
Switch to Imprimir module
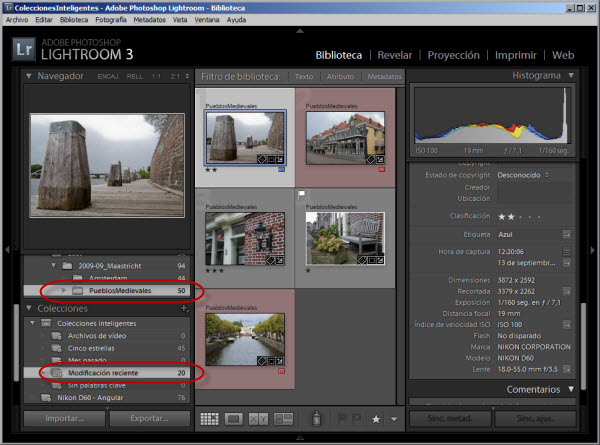[516, 55]
